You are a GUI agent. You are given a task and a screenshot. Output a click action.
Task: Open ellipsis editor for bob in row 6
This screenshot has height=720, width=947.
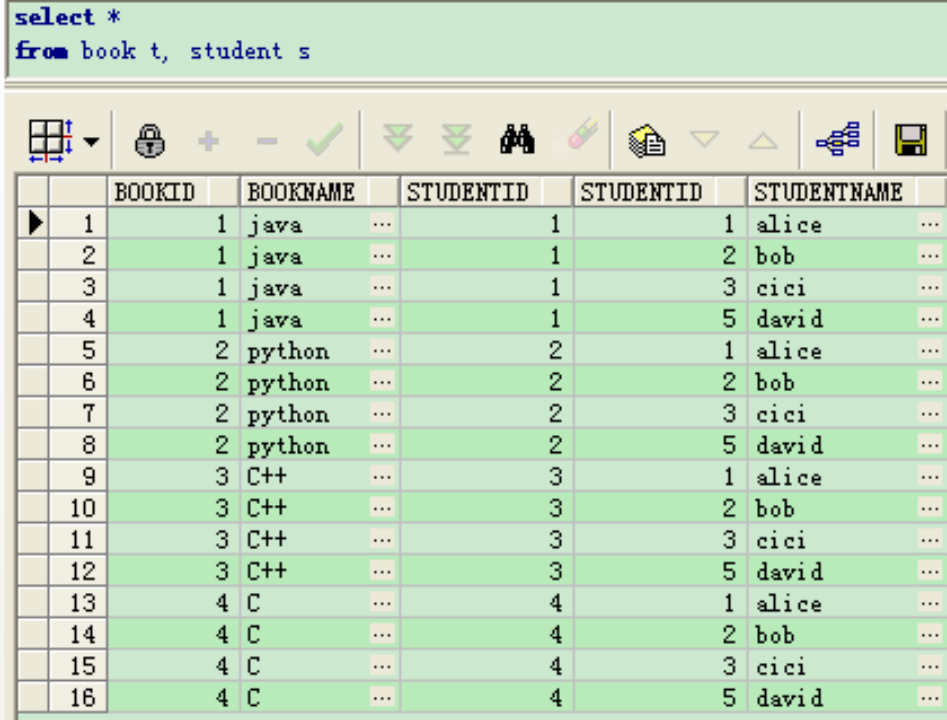tap(930, 382)
